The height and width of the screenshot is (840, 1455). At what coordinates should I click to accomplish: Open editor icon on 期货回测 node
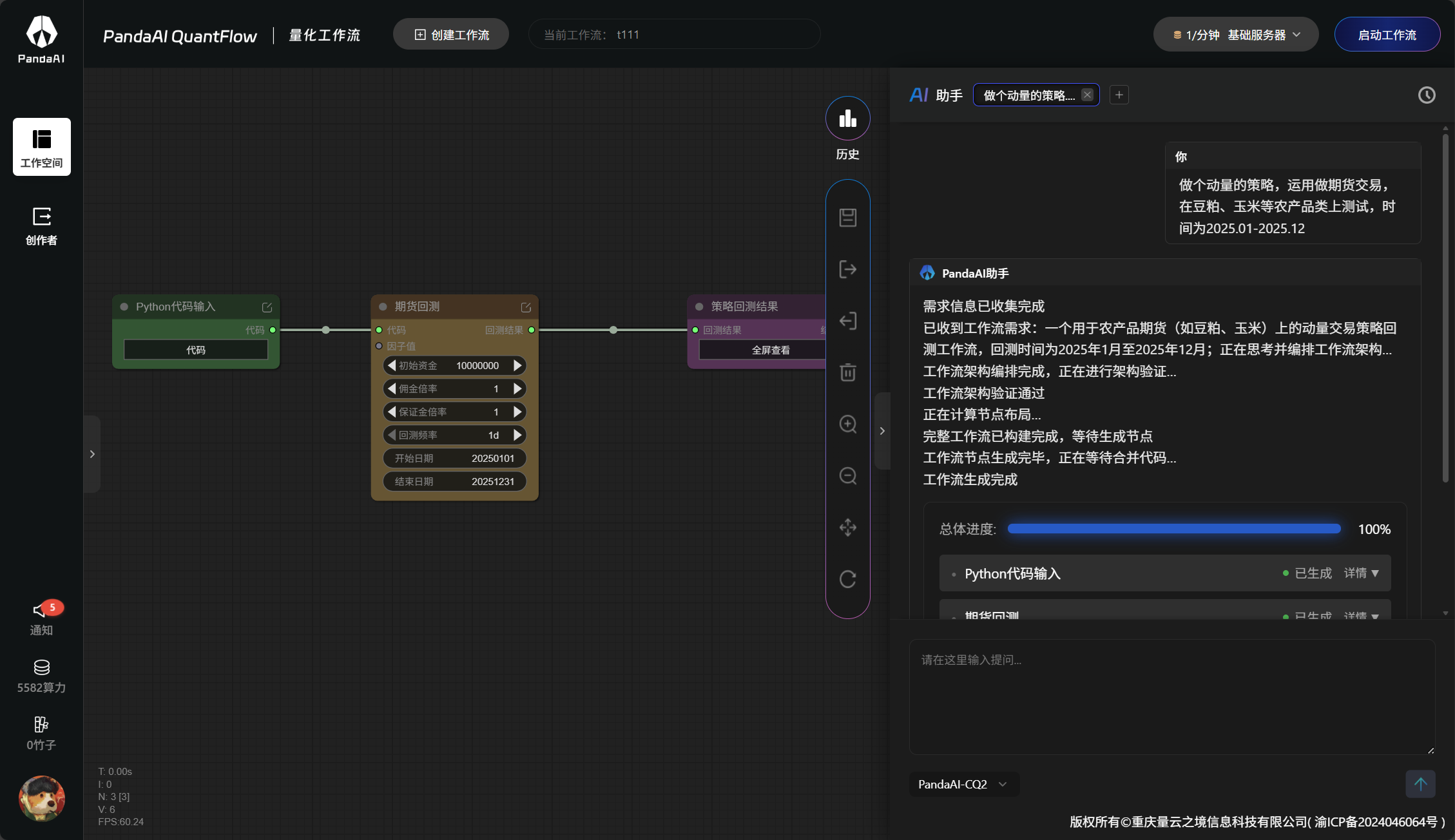[526, 307]
